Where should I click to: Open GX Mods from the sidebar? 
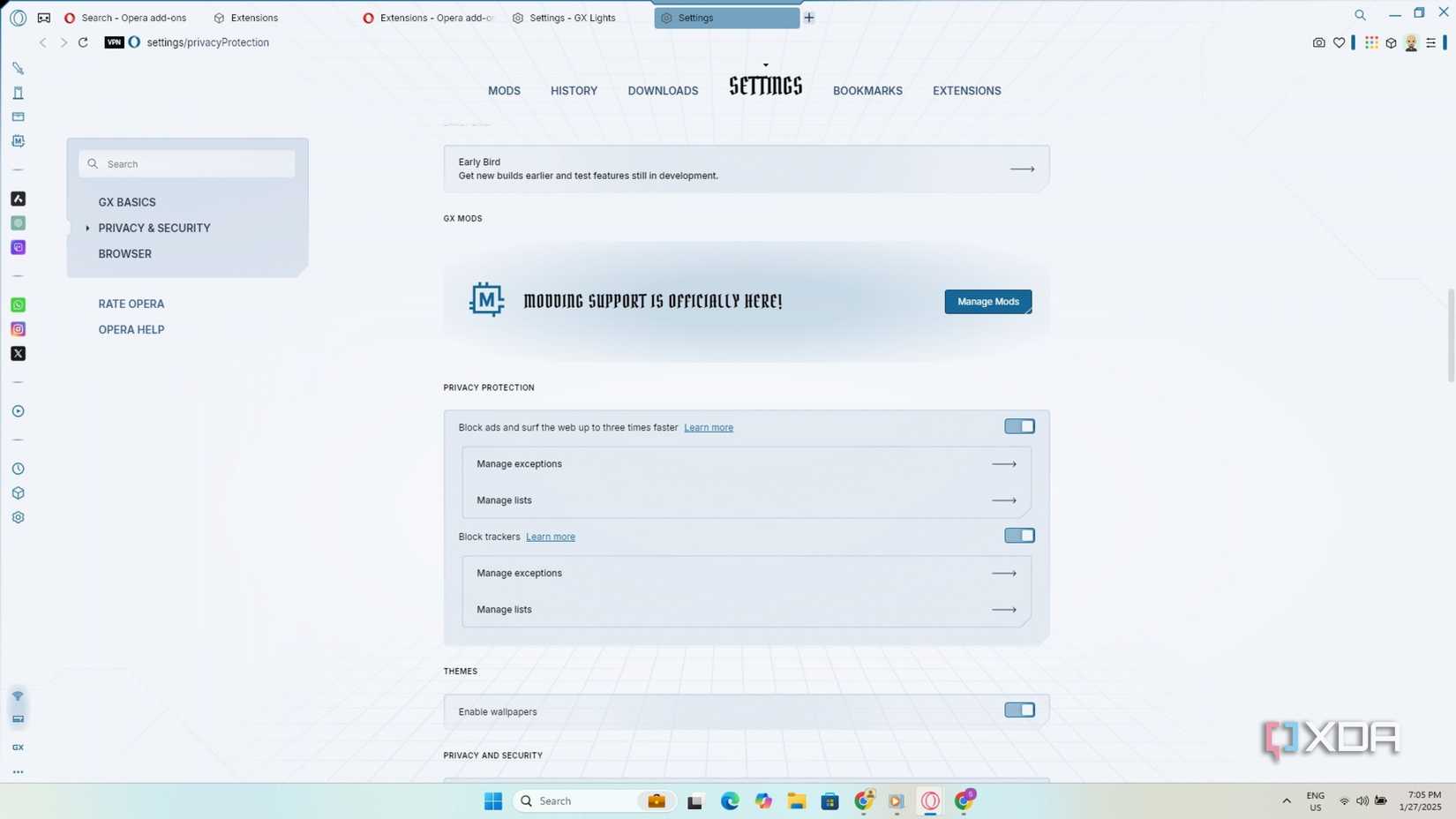point(18,140)
